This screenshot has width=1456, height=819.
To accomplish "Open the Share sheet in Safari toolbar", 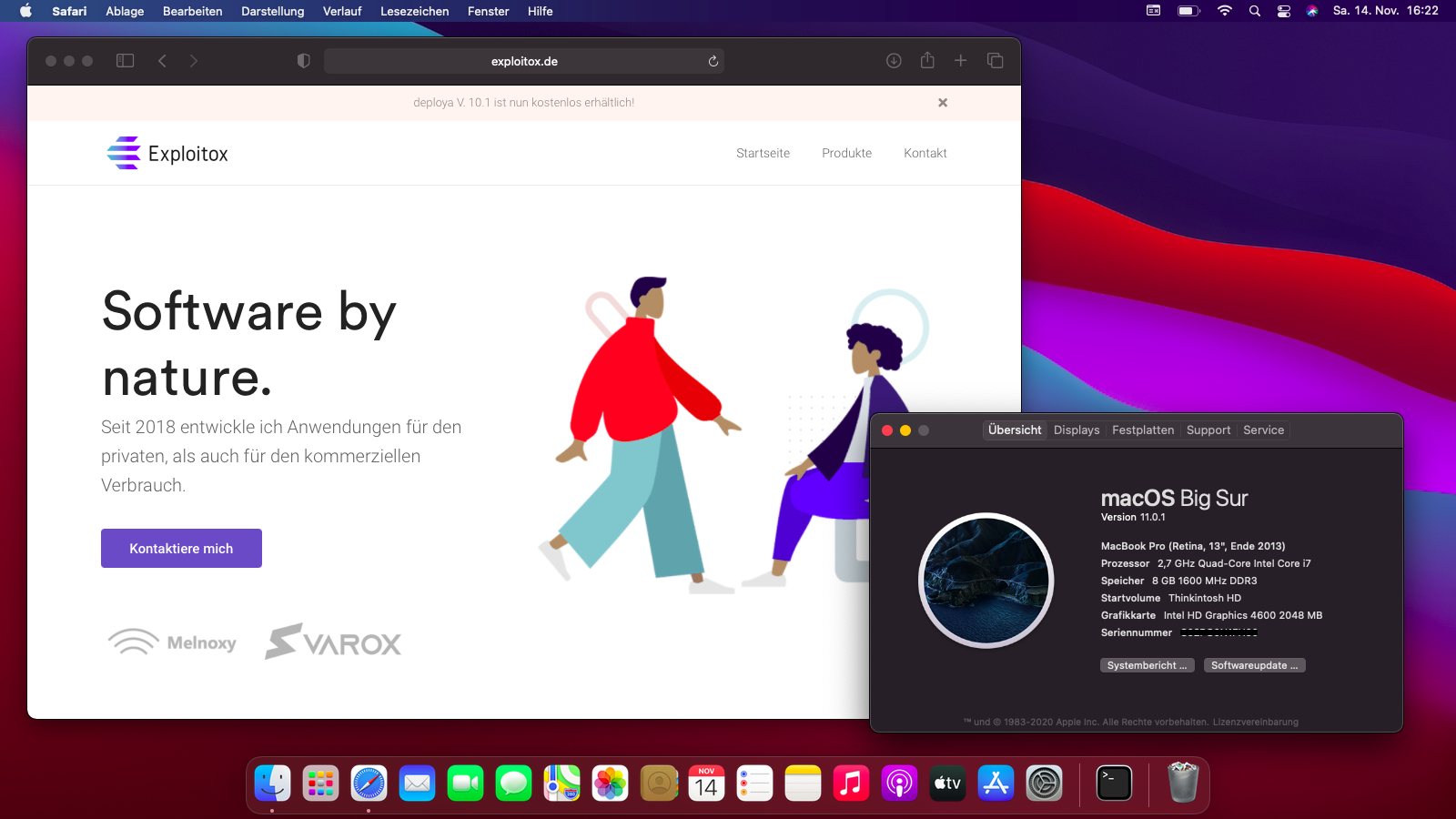I will (927, 60).
